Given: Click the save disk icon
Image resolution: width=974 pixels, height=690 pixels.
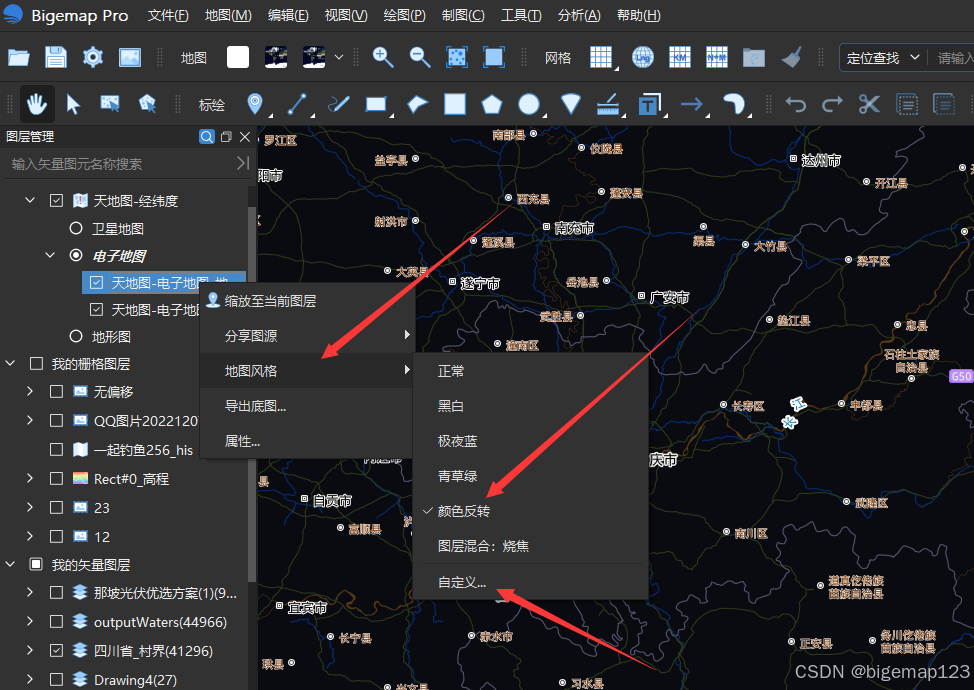Looking at the screenshot, I should (56, 58).
